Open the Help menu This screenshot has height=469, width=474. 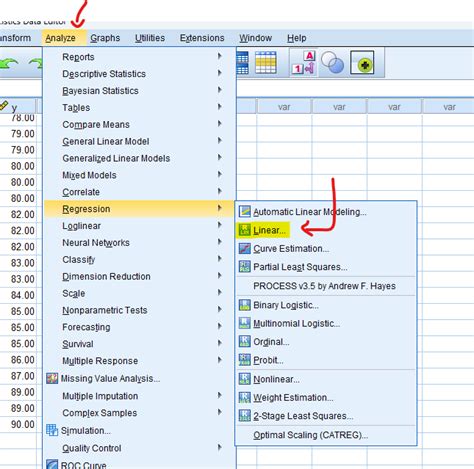297,38
